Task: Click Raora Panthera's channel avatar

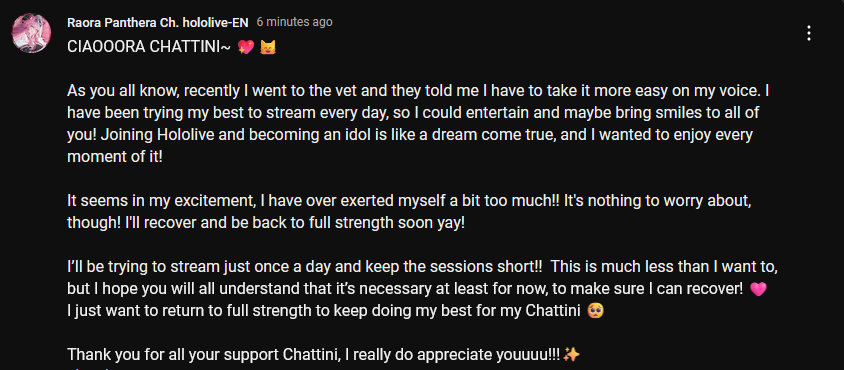Action: coord(31,33)
